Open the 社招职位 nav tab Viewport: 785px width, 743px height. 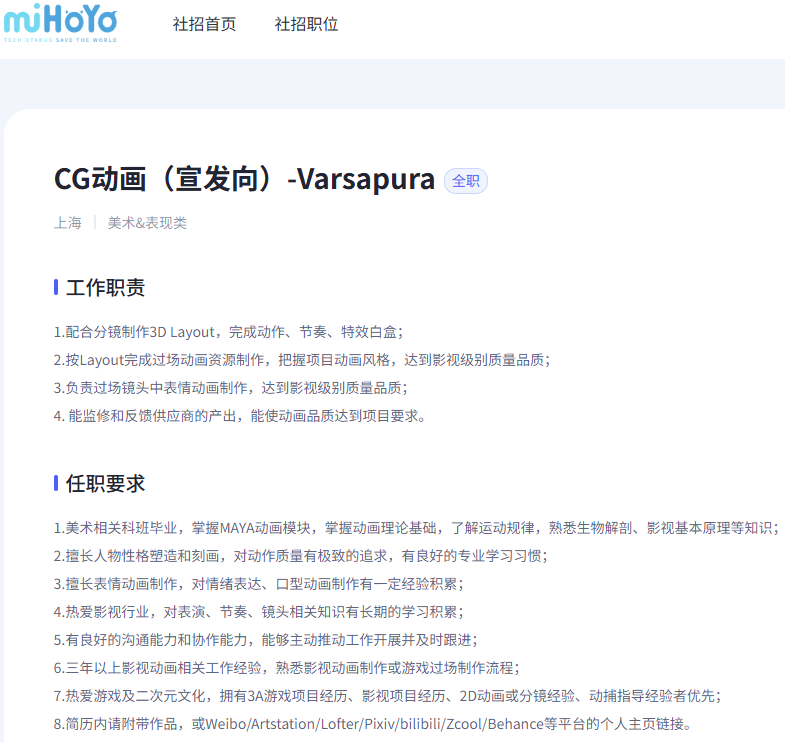306,24
